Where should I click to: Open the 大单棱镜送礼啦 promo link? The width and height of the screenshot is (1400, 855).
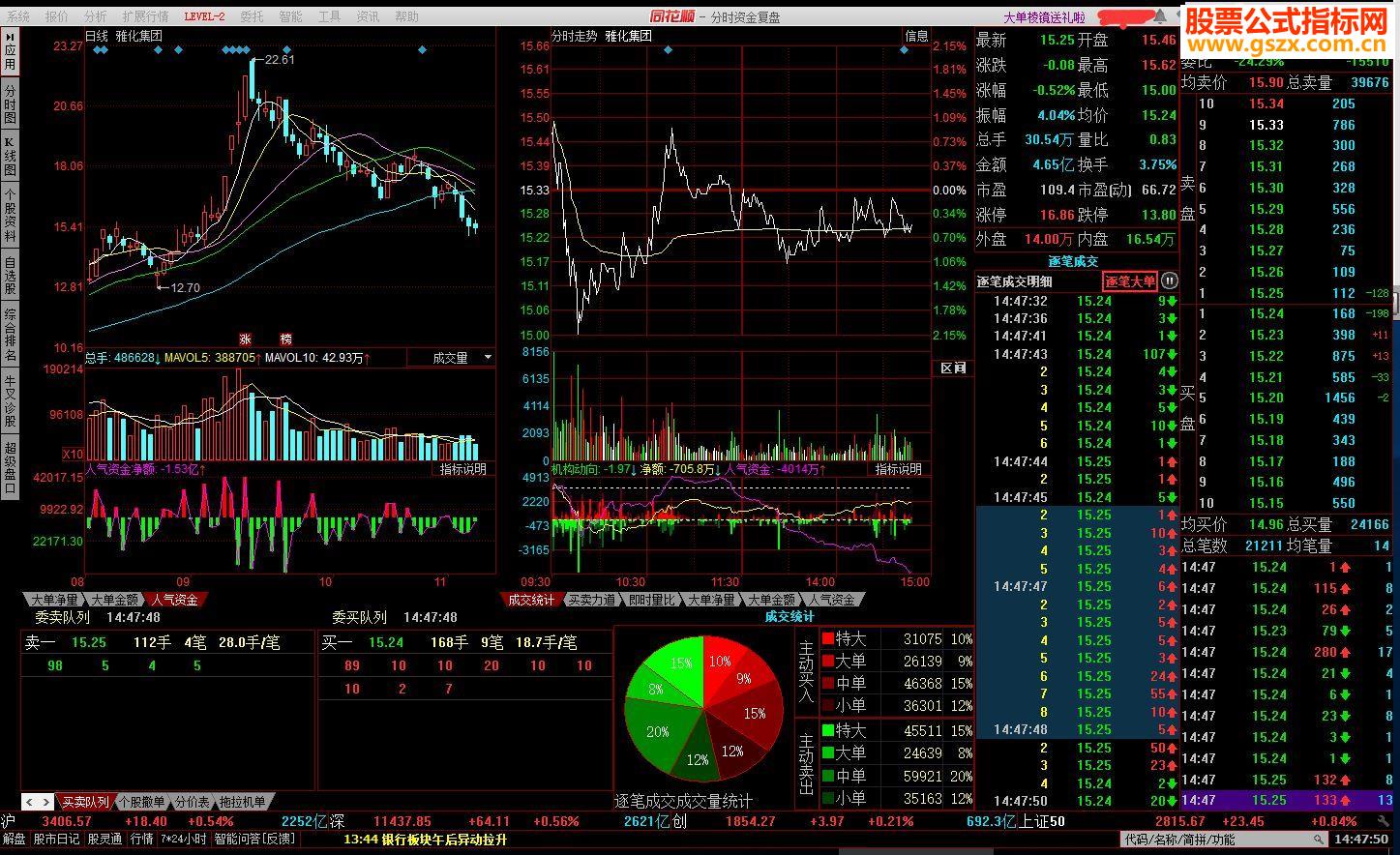click(x=1044, y=16)
